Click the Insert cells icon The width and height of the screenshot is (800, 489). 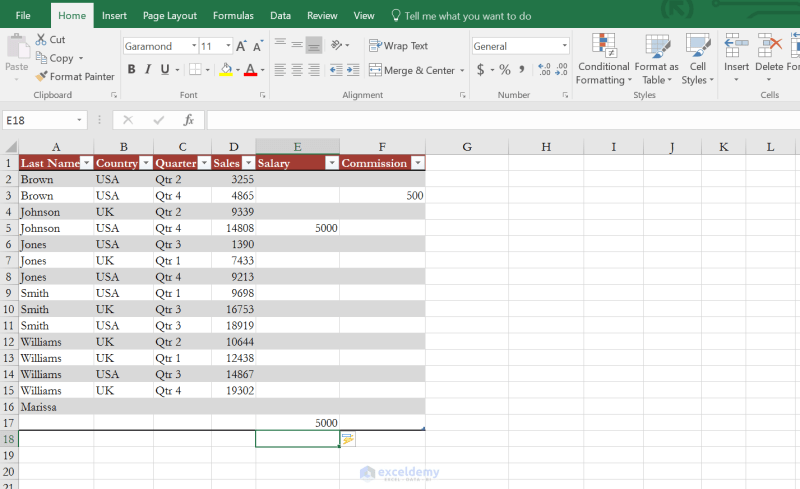point(736,45)
